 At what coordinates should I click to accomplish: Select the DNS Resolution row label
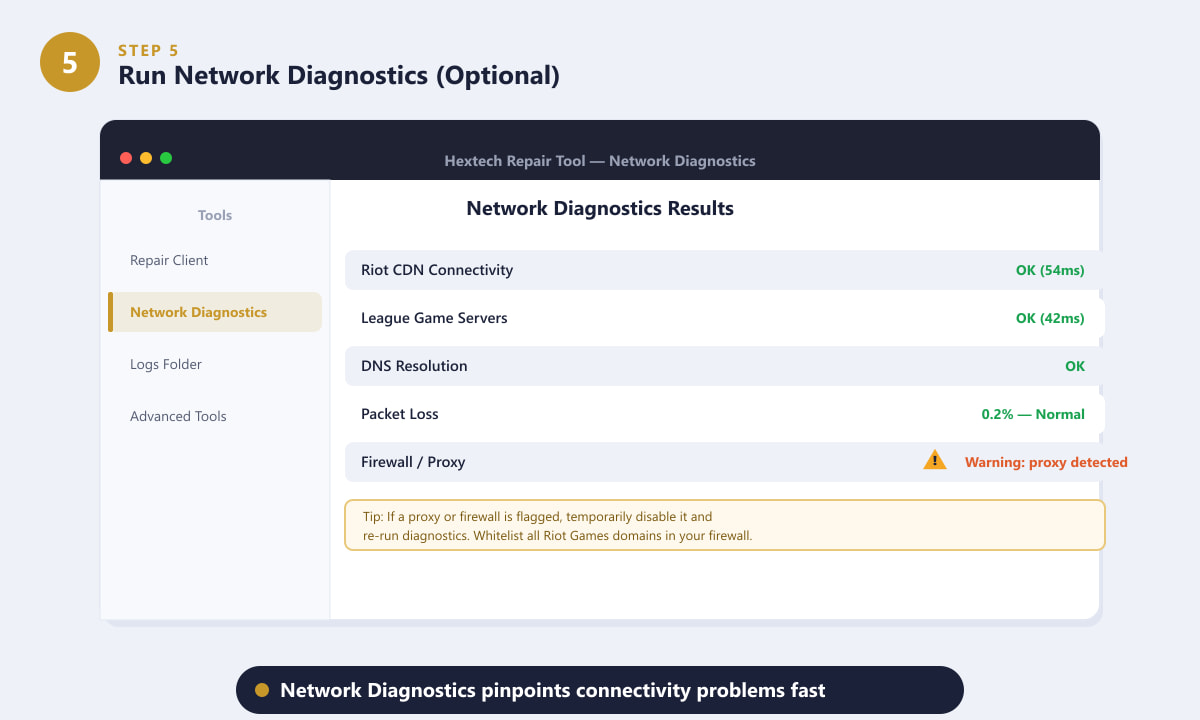pyautogui.click(x=414, y=366)
